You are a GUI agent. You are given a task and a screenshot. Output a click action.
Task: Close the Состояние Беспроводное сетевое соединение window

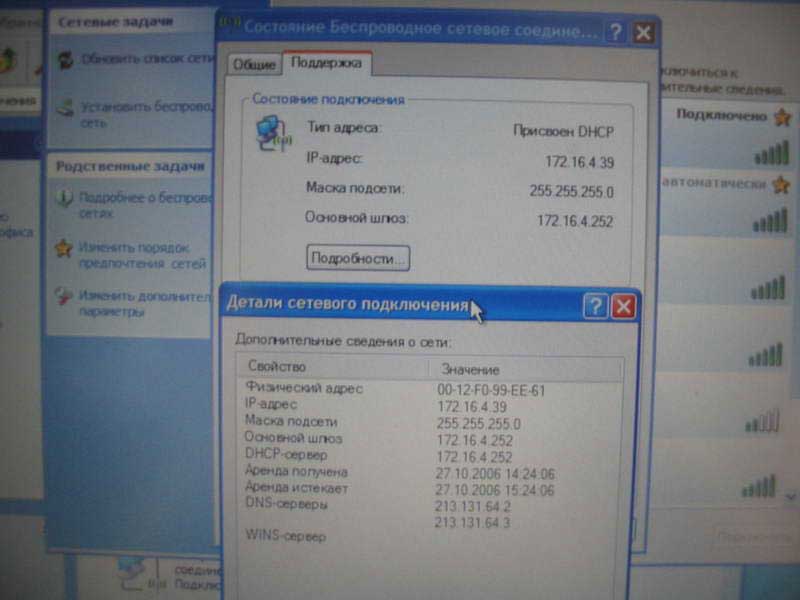[643, 34]
